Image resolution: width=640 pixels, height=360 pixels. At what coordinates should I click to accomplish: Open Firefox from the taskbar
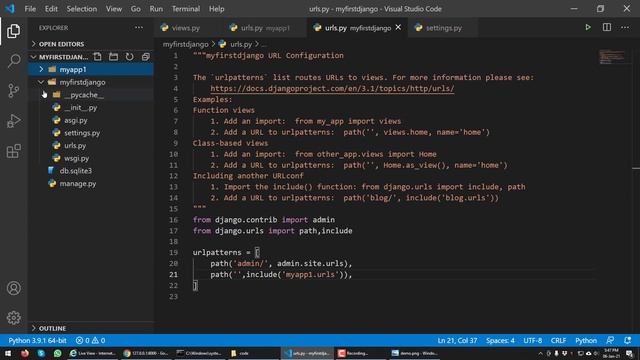click(24, 353)
